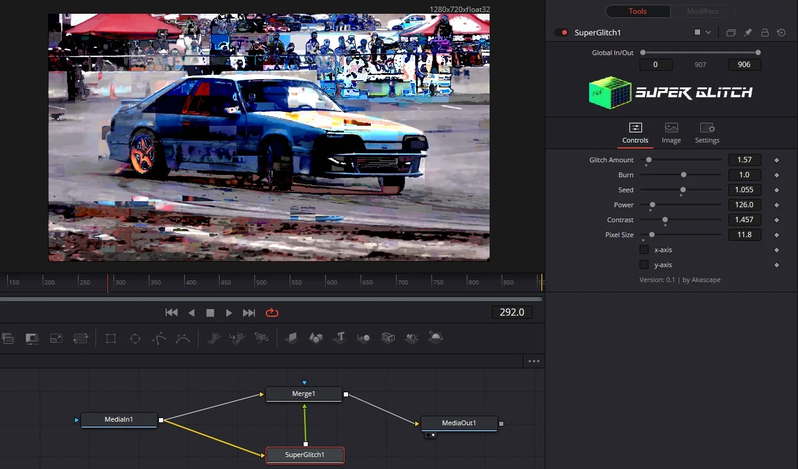The width and height of the screenshot is (798, 469).
Task: Select the Background tool in the toolbar
Action: (x=7, y=339)
